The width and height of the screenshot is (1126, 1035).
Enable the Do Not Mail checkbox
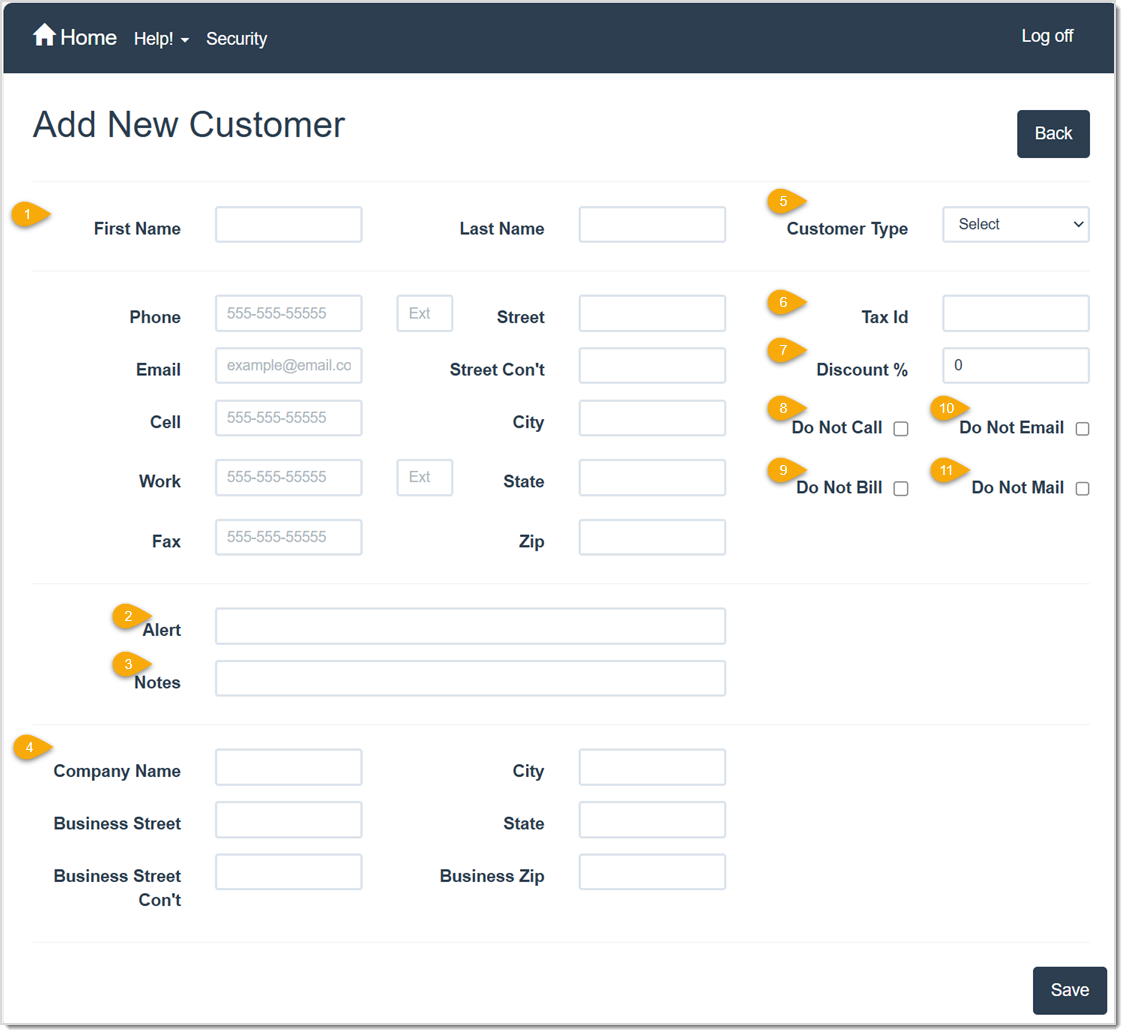(x=1082, y=488)
